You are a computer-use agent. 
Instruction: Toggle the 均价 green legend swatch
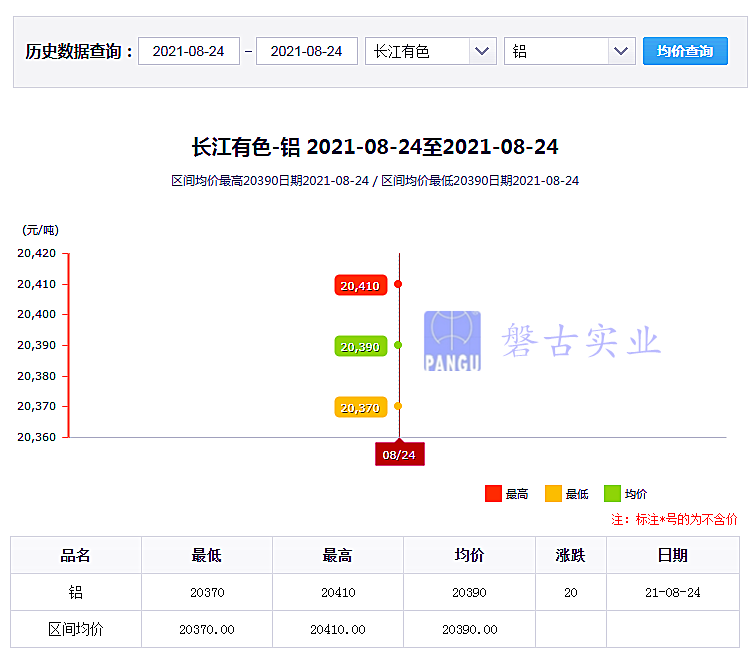[x=612, y=493]
